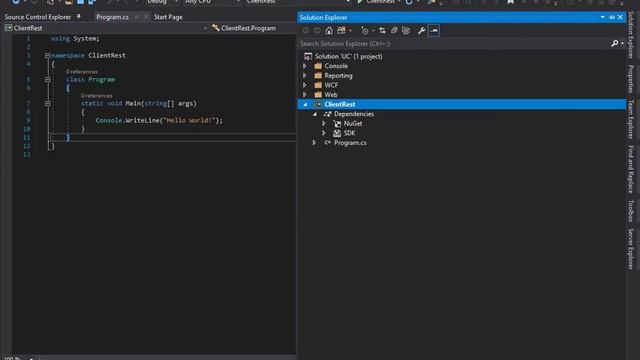Viewport: 640px width, 360px height.
Task: Open search options dropdown beside magnifier
Action: coord(622,44)
